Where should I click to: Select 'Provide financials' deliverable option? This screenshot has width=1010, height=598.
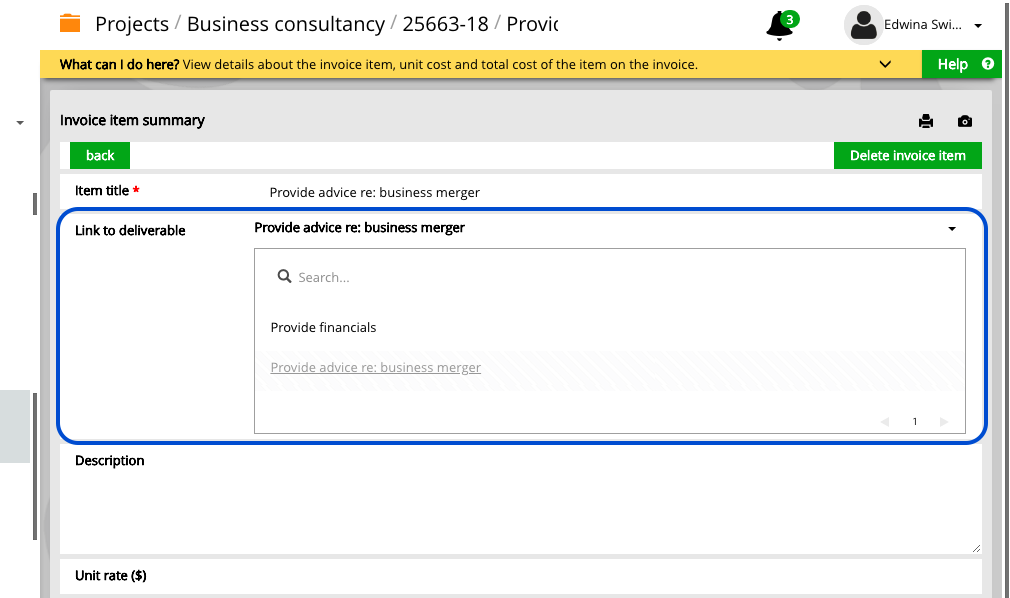point(323,327)
